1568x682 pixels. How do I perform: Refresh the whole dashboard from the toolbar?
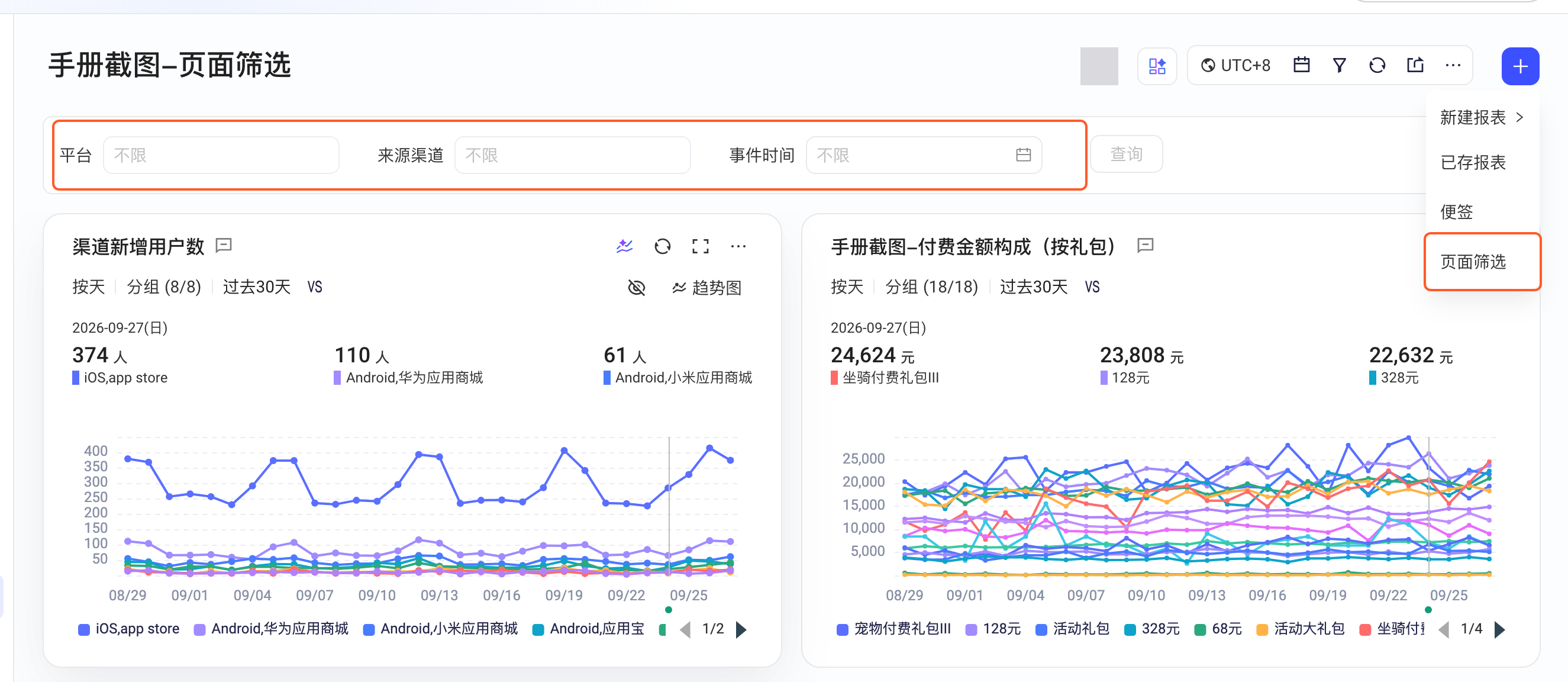(x=1377, y=65)
